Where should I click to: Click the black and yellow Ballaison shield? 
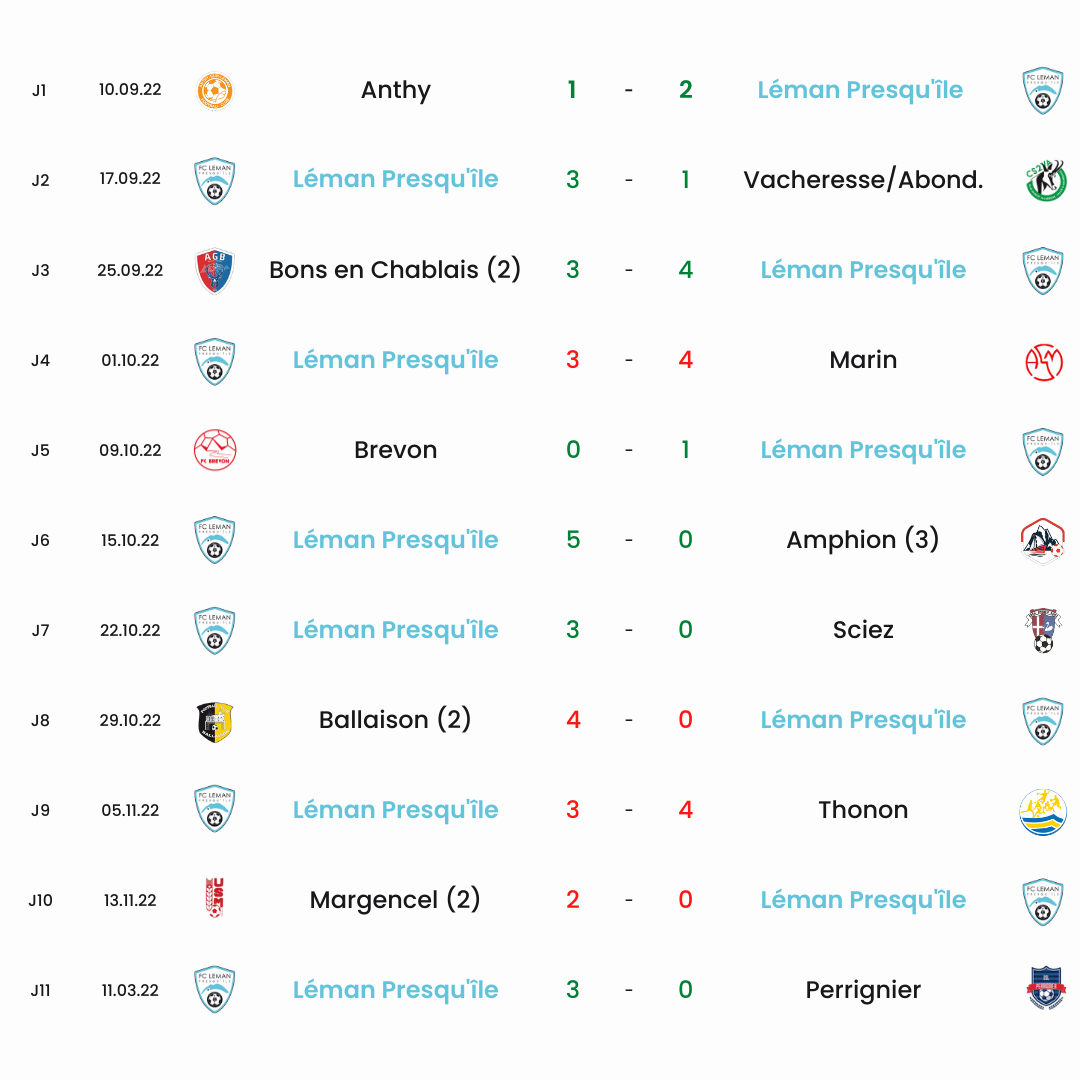pyautogui.click(x=215, y=722)
